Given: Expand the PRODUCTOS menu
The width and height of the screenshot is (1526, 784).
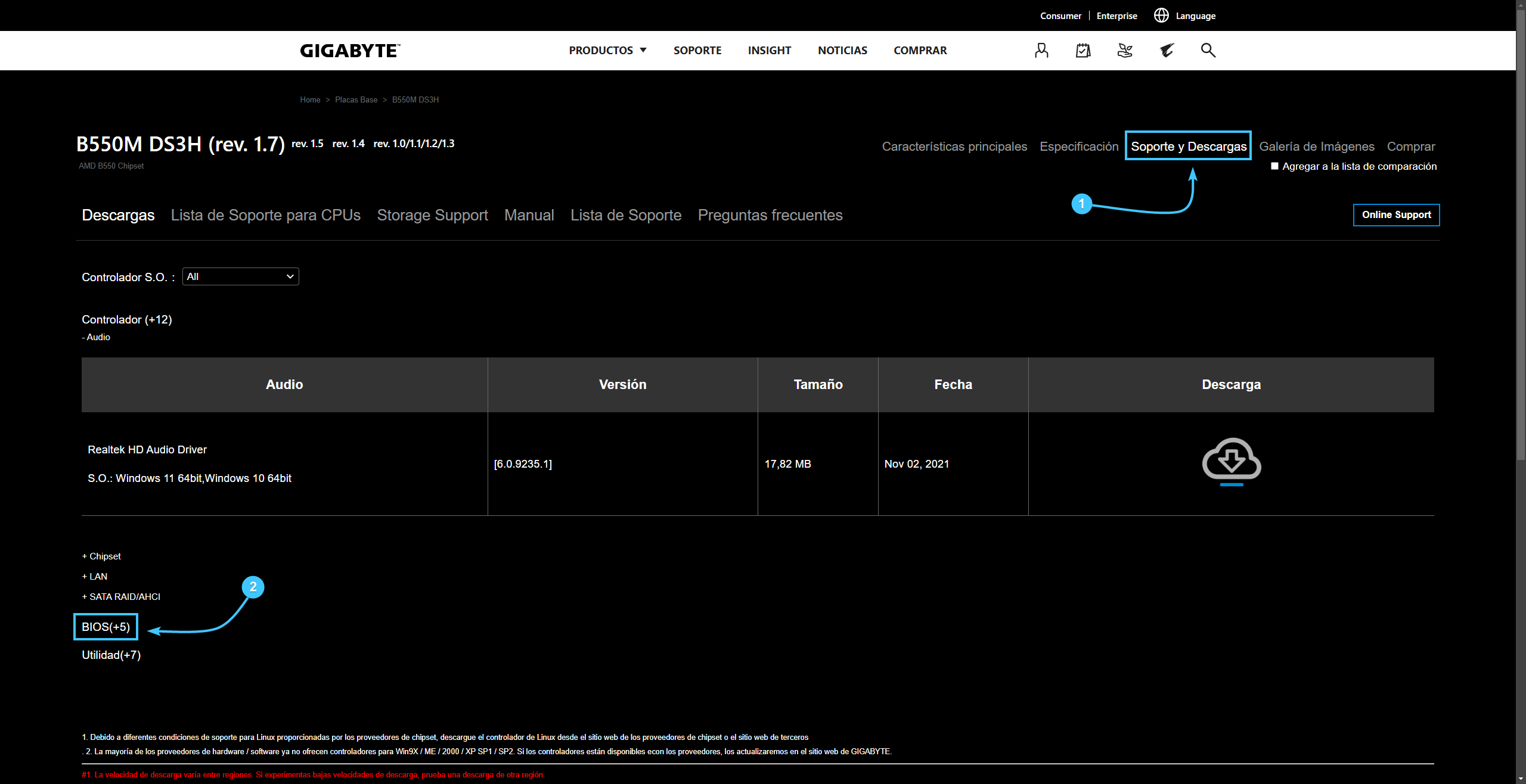Looking at the screenshot, I should (x=607, y=51).
